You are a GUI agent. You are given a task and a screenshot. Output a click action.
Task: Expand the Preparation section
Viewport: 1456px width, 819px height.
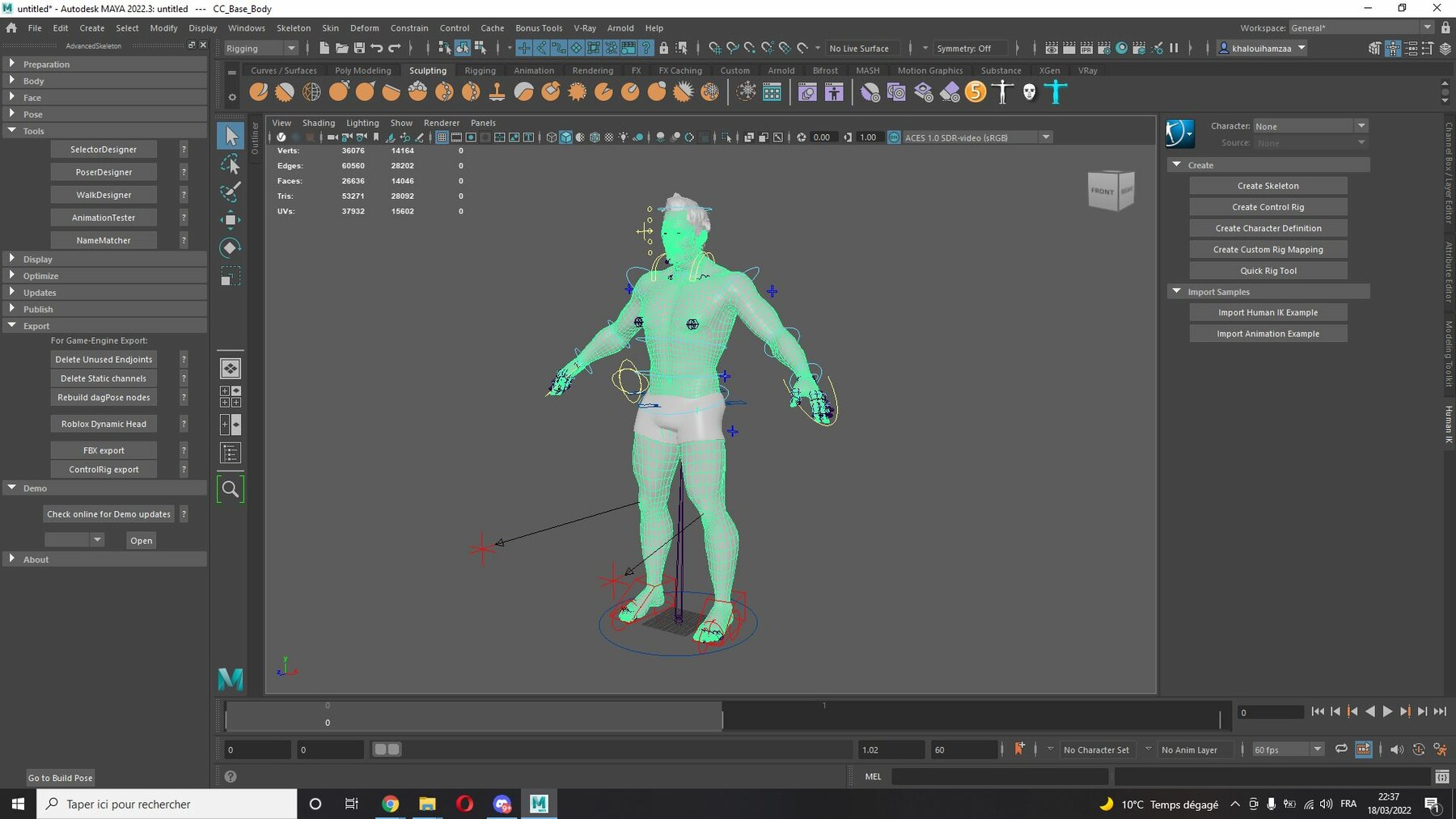[x=105, y=64]
